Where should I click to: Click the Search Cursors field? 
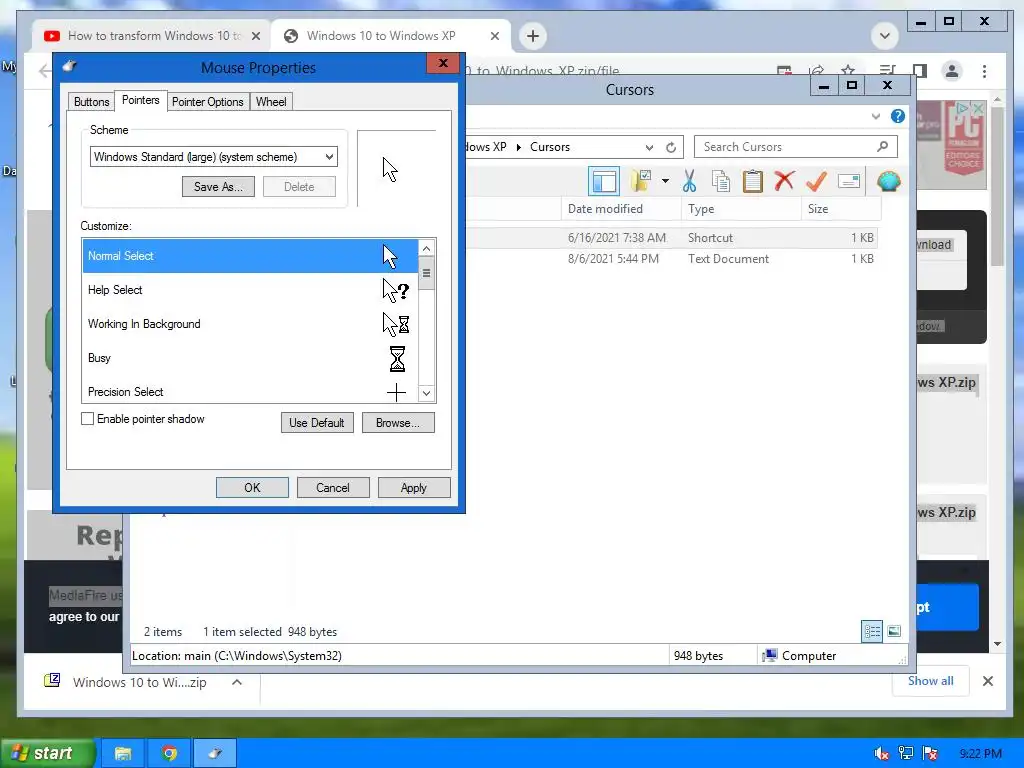(795, 147)
